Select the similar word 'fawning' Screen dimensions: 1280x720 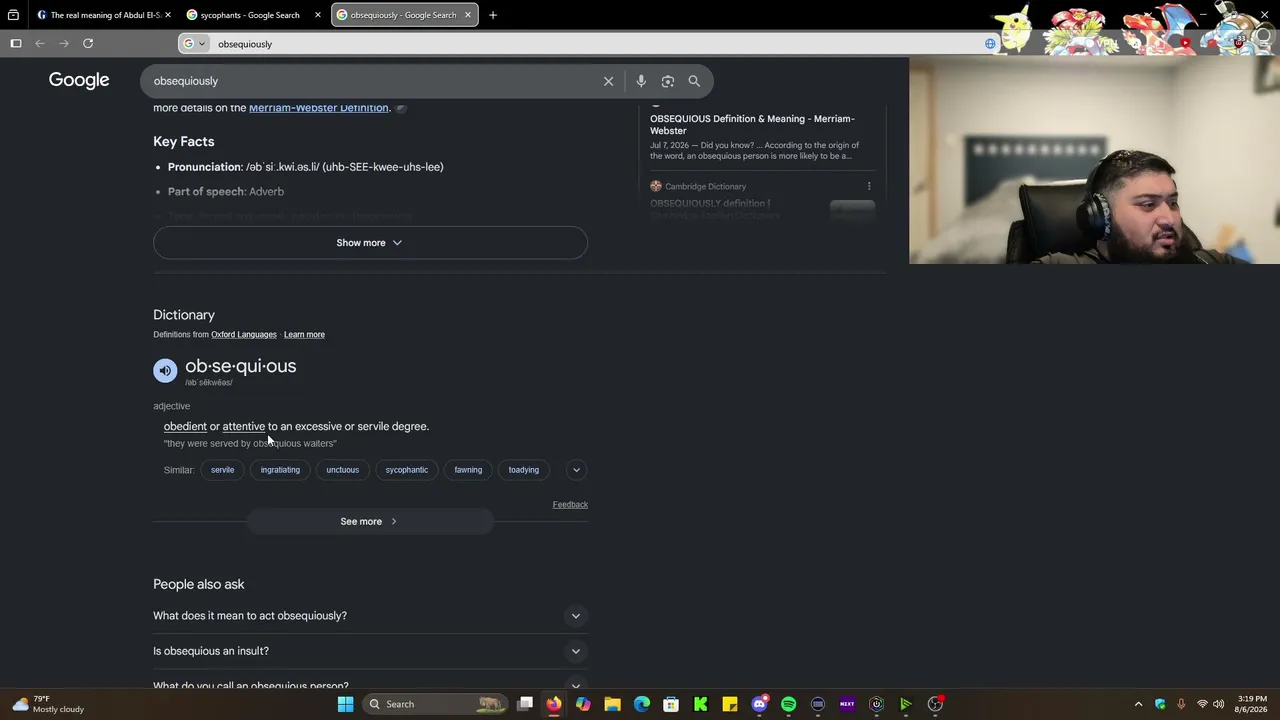468,470
